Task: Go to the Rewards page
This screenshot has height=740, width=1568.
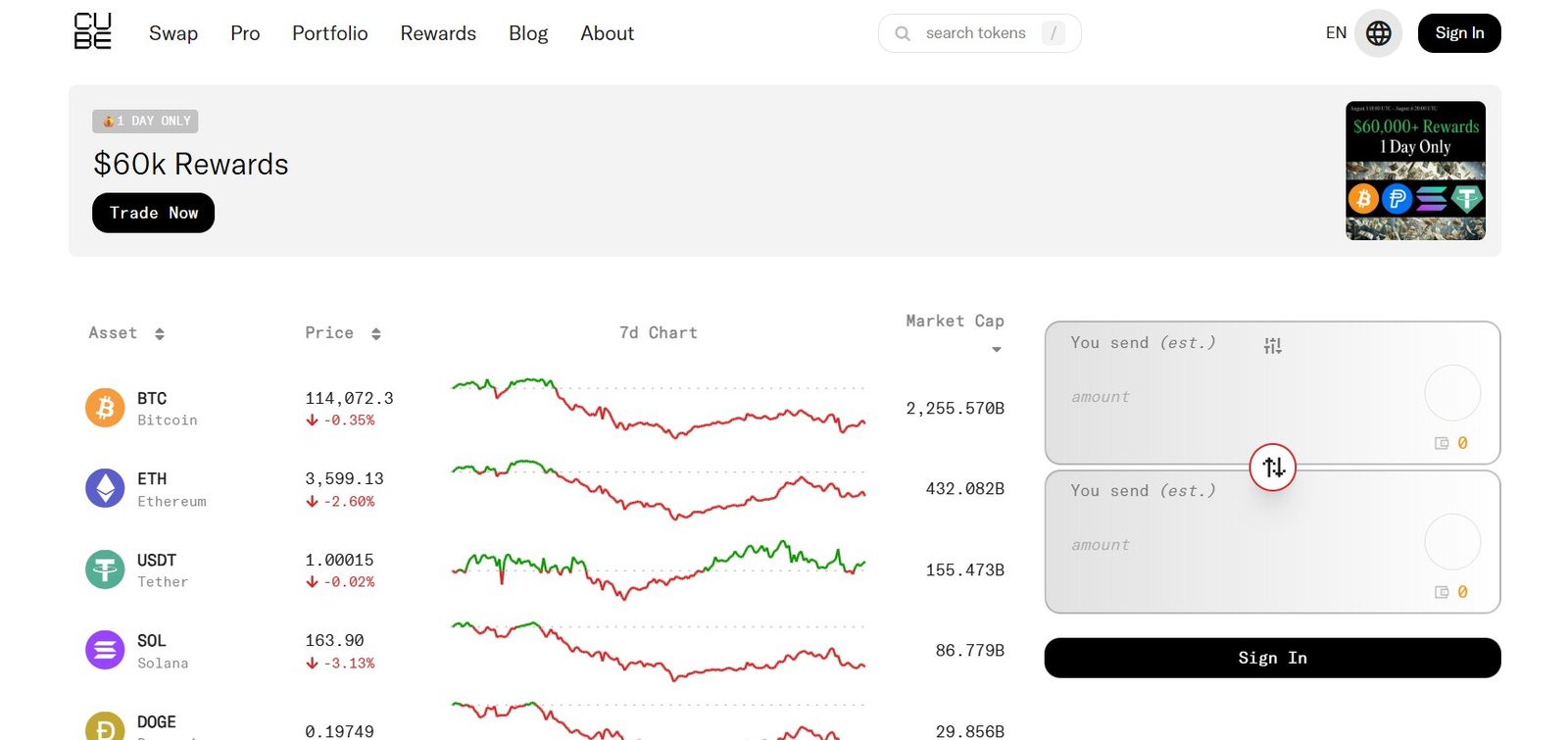Action: tap(438, 33)
